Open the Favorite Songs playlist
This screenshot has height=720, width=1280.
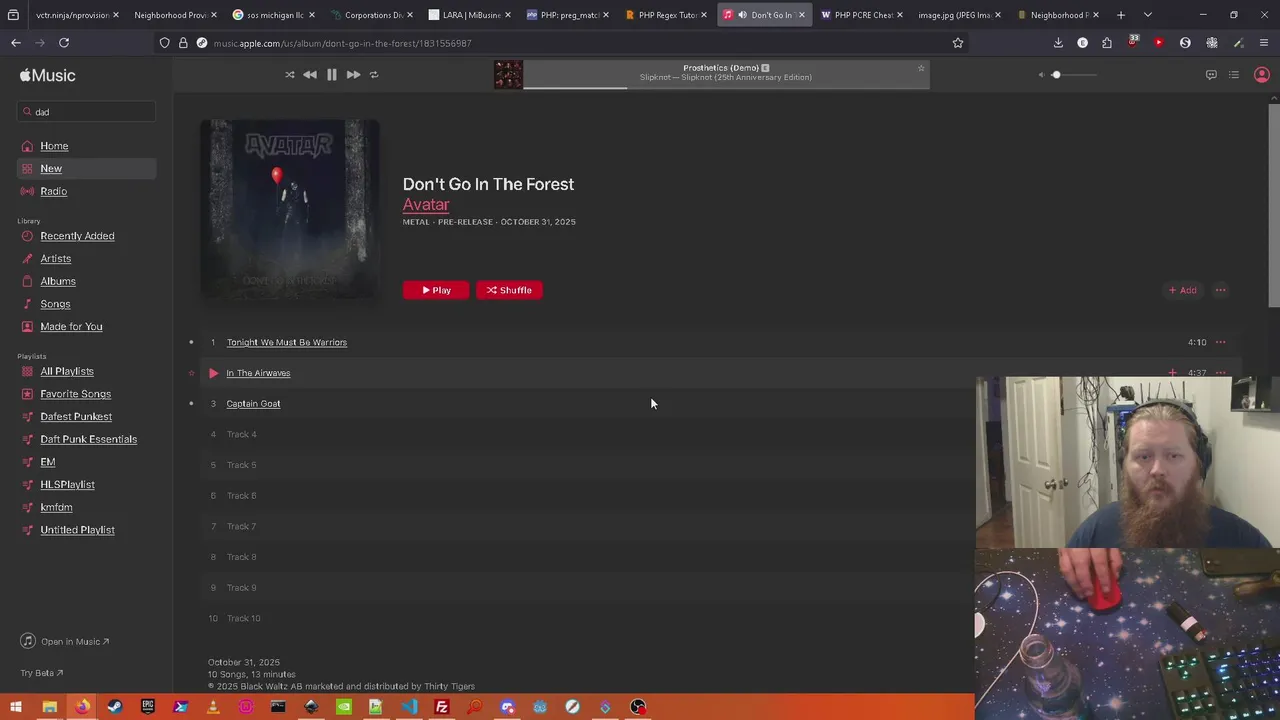coord(76,394)
